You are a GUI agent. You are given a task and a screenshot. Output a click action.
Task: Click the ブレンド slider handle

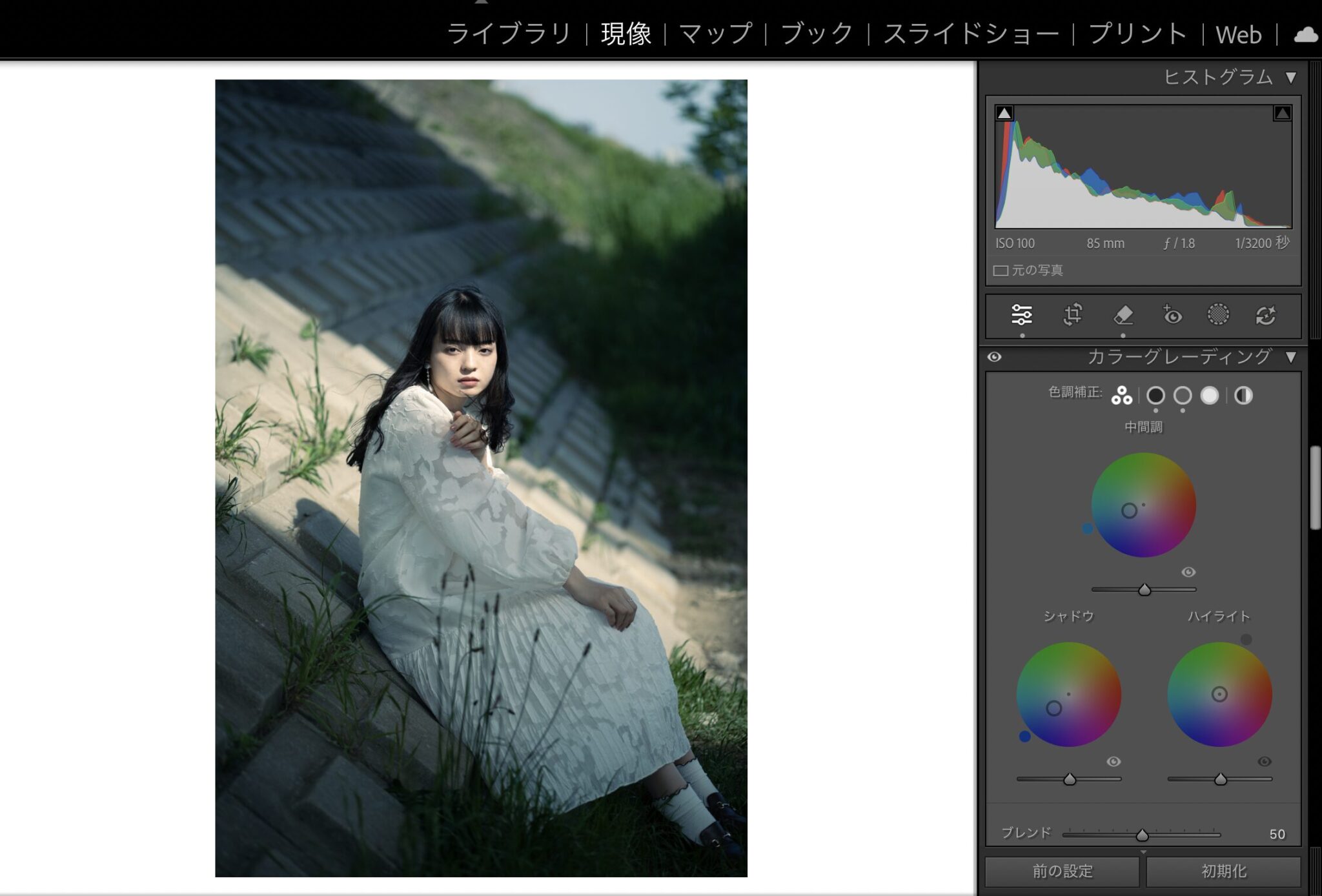(x=1142, y=835)
